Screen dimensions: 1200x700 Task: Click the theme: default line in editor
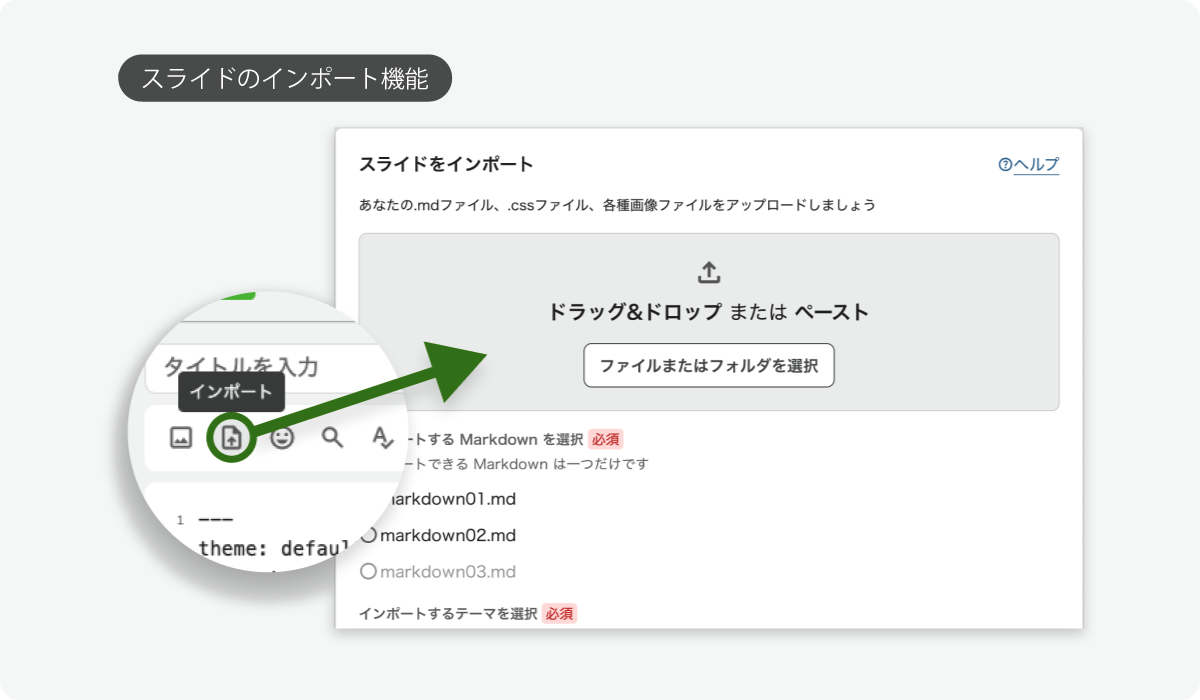[272, 548]
